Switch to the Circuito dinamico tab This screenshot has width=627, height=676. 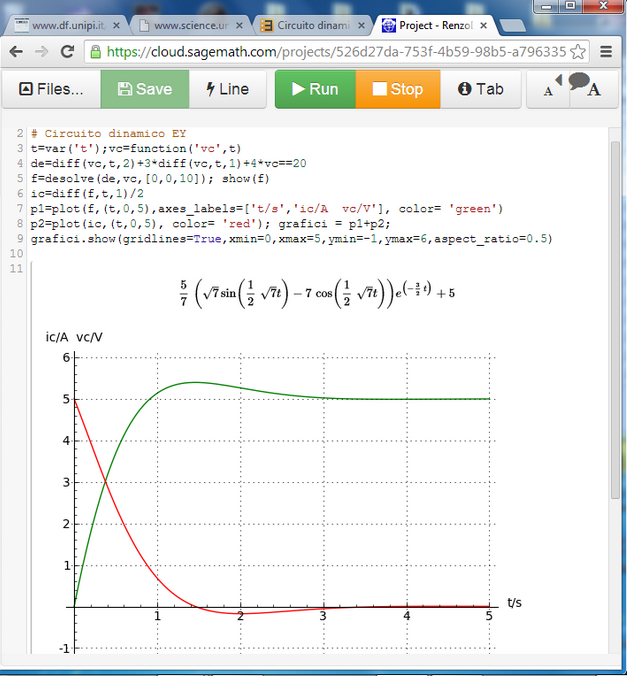point(312,25)
